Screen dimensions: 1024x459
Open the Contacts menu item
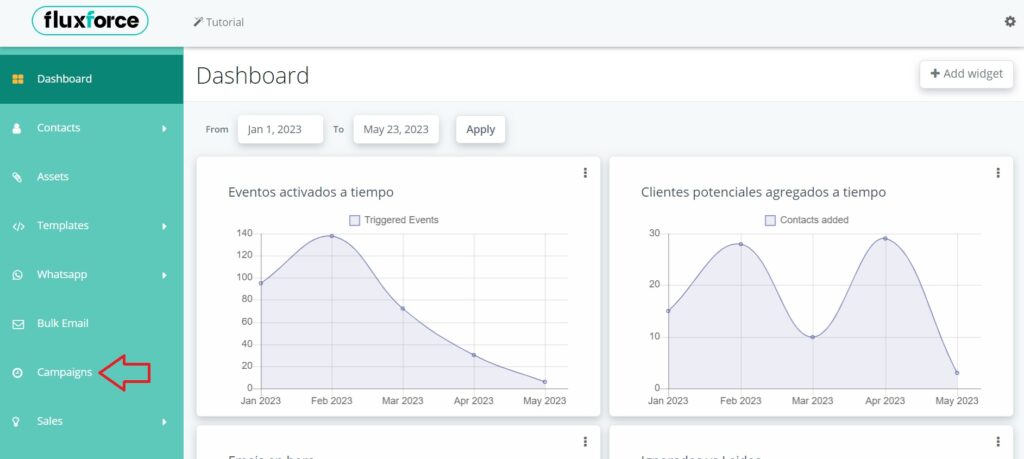pyautogui.click(x=91, y=128)
